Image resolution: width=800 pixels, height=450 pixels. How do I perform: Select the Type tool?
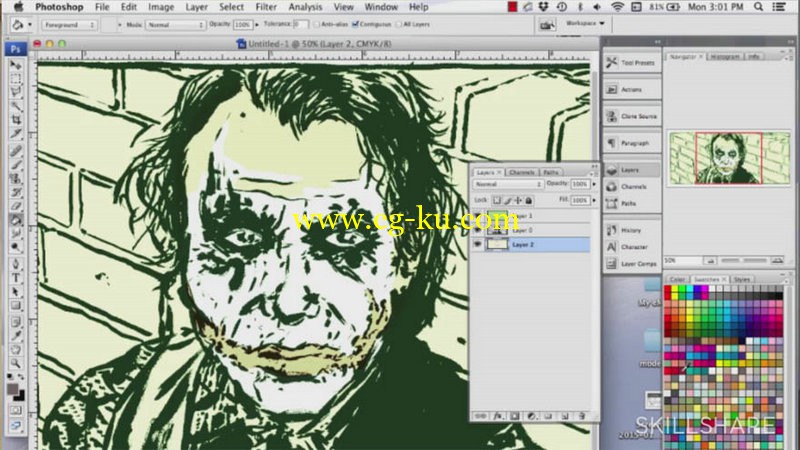[16, 278]
